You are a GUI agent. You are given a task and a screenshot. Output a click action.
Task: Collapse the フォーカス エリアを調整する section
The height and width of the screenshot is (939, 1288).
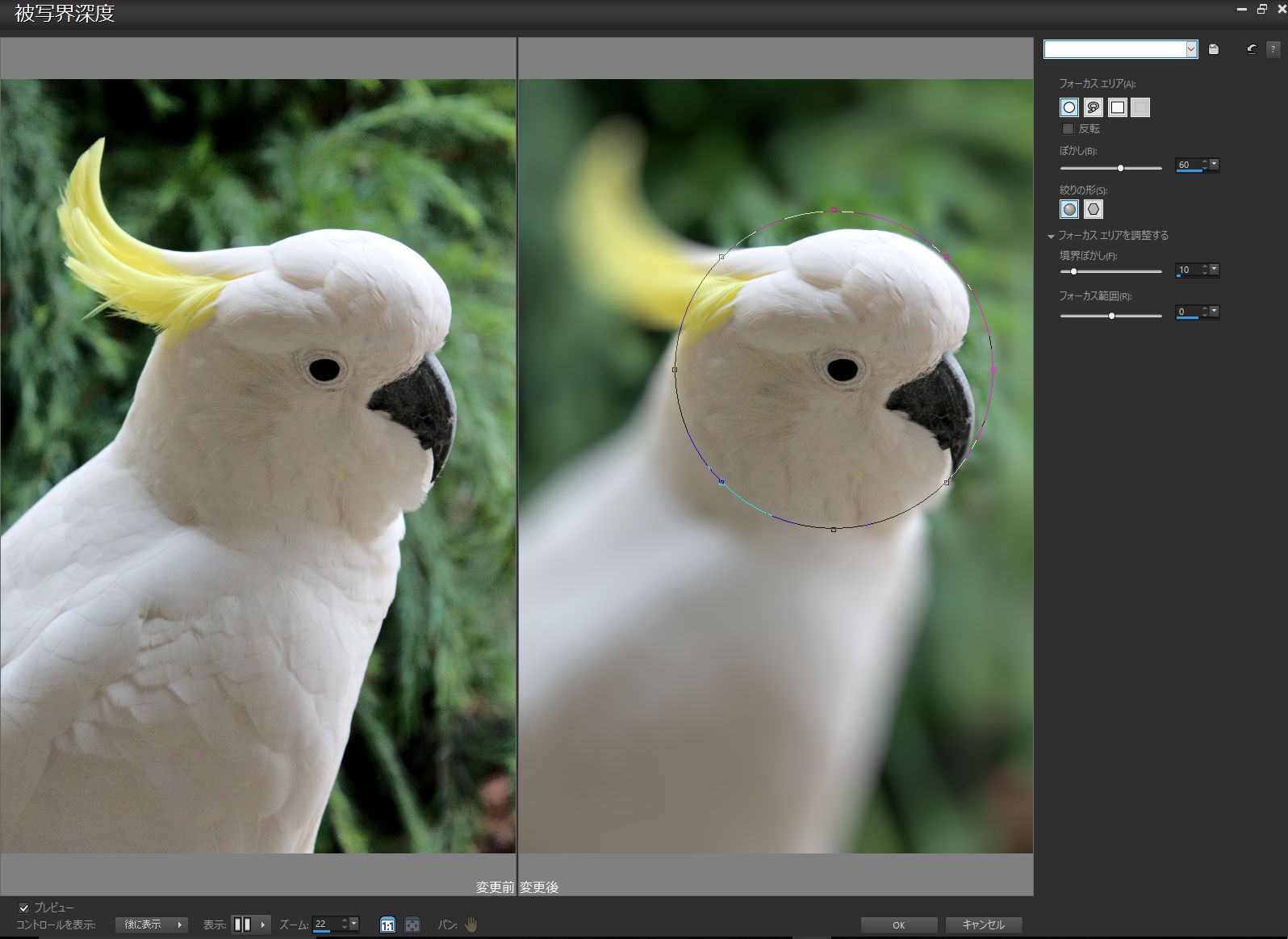(x=1051, y=236)
